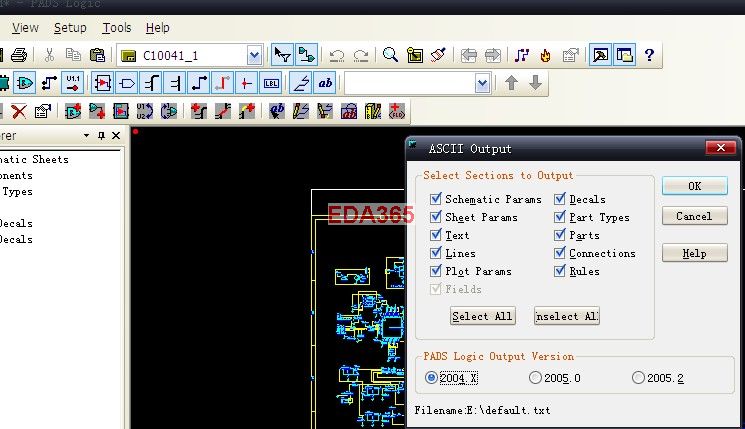Open the C10041_1 sheet dropdown
Image resolution: width=745 pixels, height=429 pixels.
254,56
